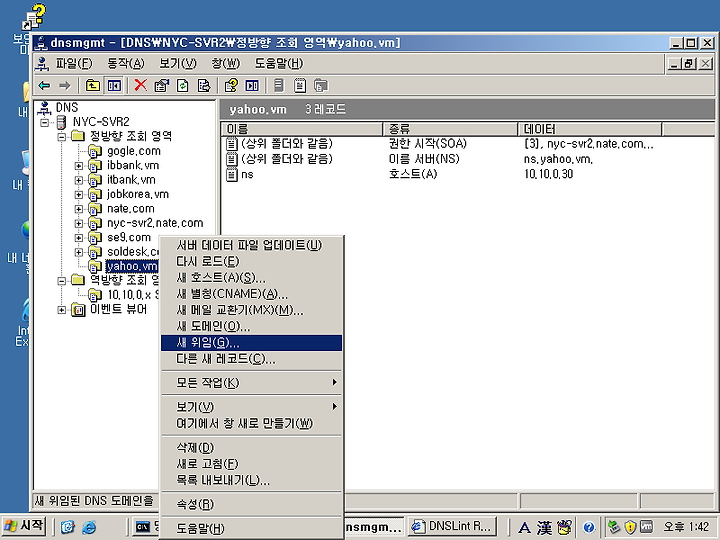Choose 새 메일 교환기(MX)(M)... entry

[x=252, y=310]
